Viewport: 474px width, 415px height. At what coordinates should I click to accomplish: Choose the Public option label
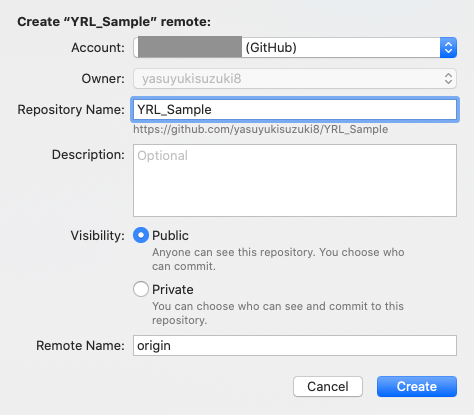point(170,235)
